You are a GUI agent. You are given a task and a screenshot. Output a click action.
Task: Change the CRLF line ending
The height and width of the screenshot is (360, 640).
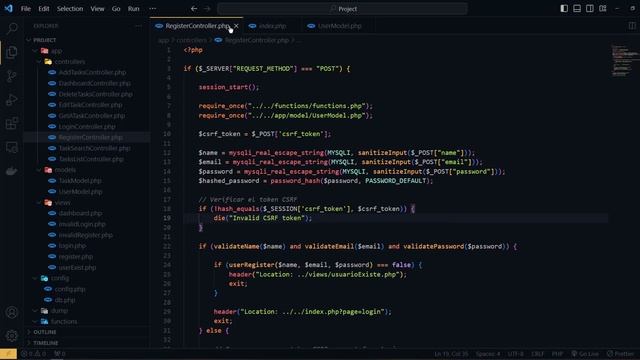(x=538, y=354)
